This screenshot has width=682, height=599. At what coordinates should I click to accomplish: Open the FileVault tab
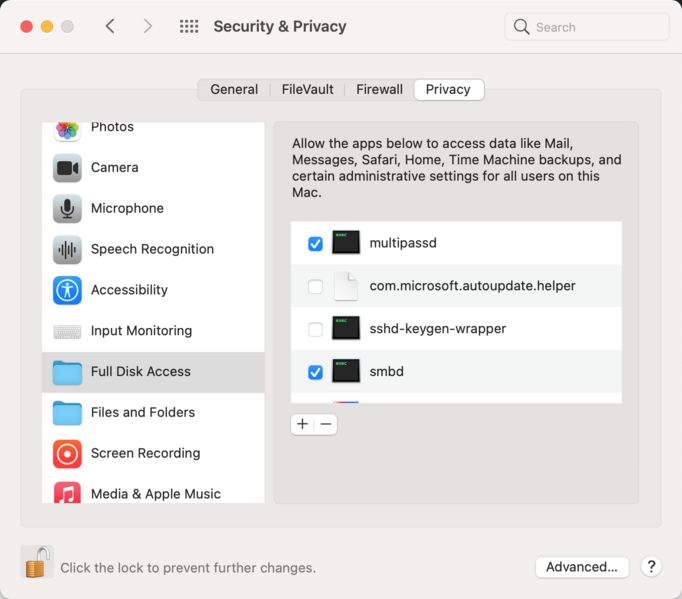coord(308,90)
